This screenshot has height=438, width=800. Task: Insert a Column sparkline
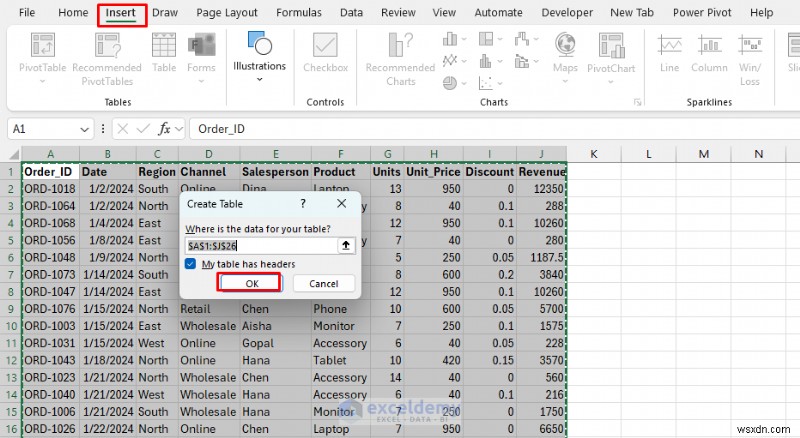coord(709,53)
